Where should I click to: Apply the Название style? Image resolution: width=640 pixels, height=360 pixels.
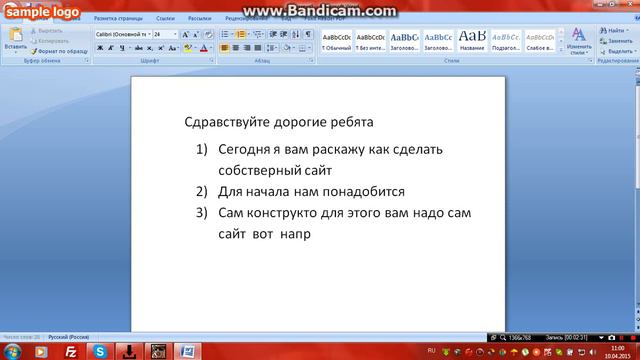coord(472,41)
